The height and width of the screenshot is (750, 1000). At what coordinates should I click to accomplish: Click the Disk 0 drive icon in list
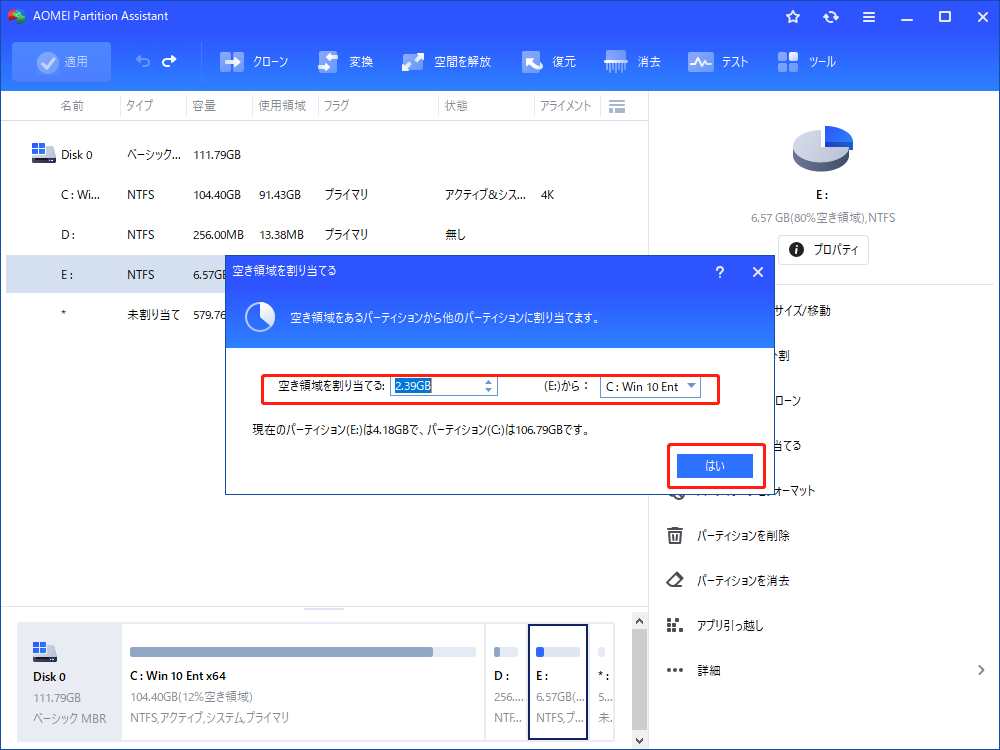click(x=43, y=153)
